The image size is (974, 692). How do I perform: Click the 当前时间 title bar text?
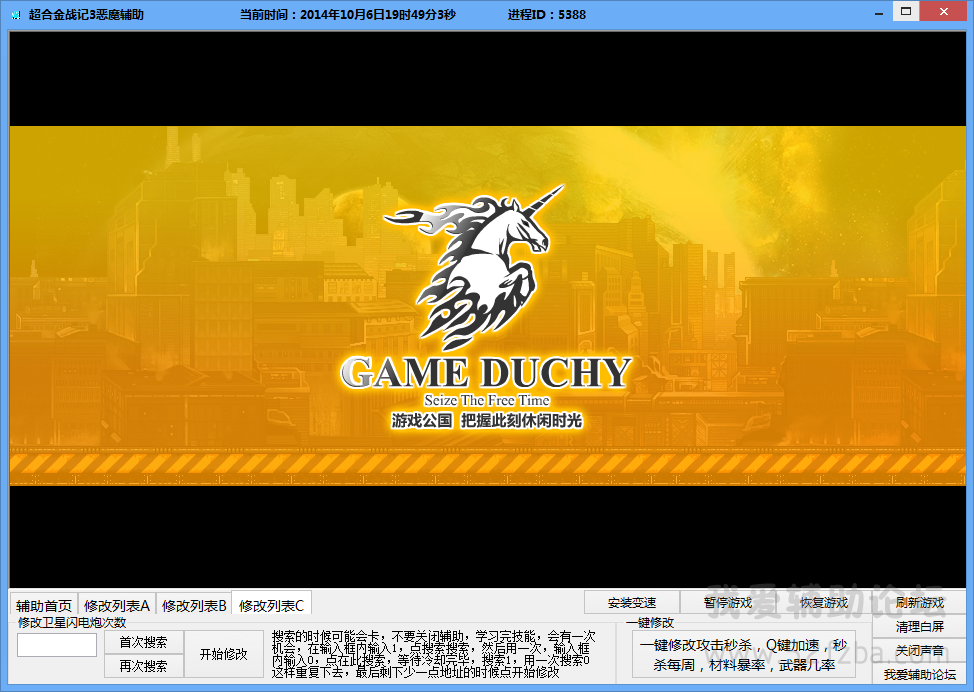[348, 14]
